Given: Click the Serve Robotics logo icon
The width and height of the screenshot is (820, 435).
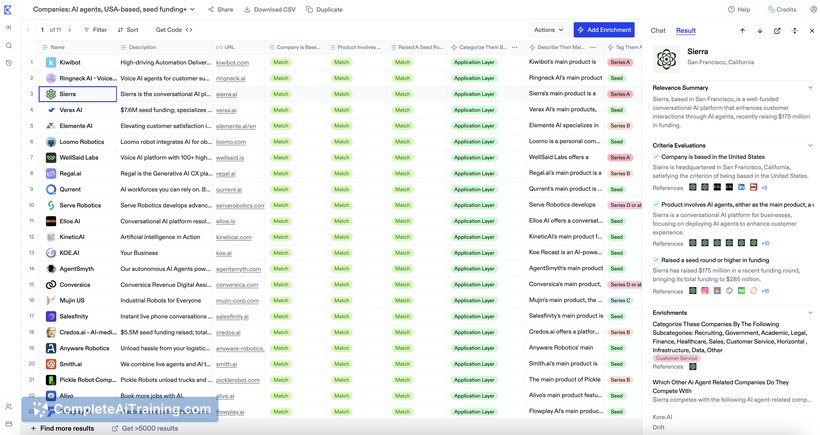Looking at the screenshot, I should point(51,205).
